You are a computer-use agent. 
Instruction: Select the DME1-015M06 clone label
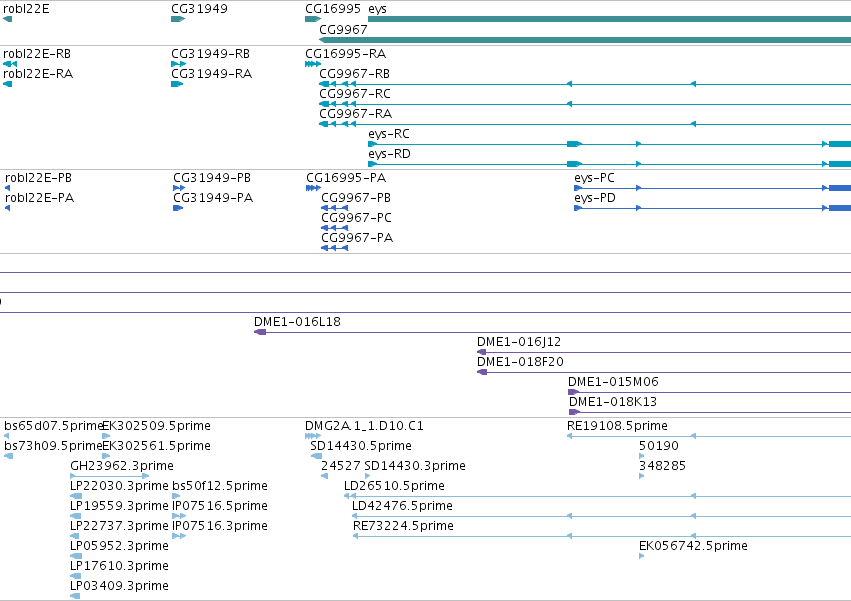[x=613, y=382]
